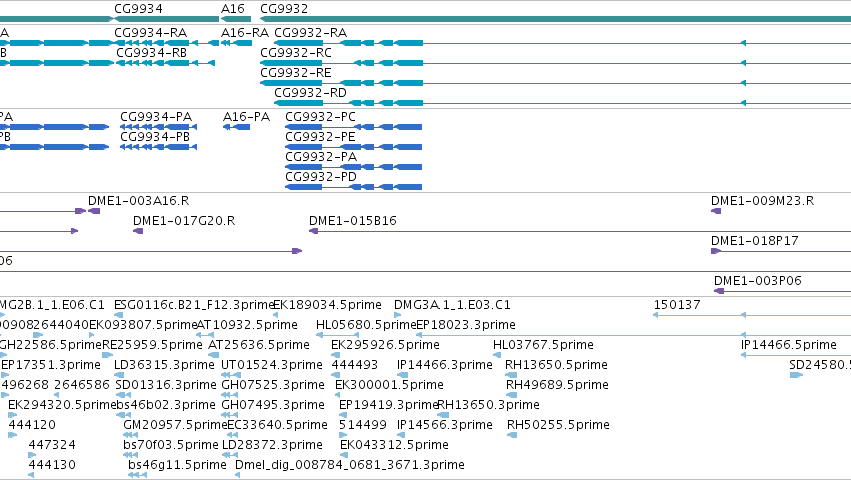Select the IP14566.3prime label
This screenshot has height=480, width=851.
pyautogui.click(x=444, y=425)
